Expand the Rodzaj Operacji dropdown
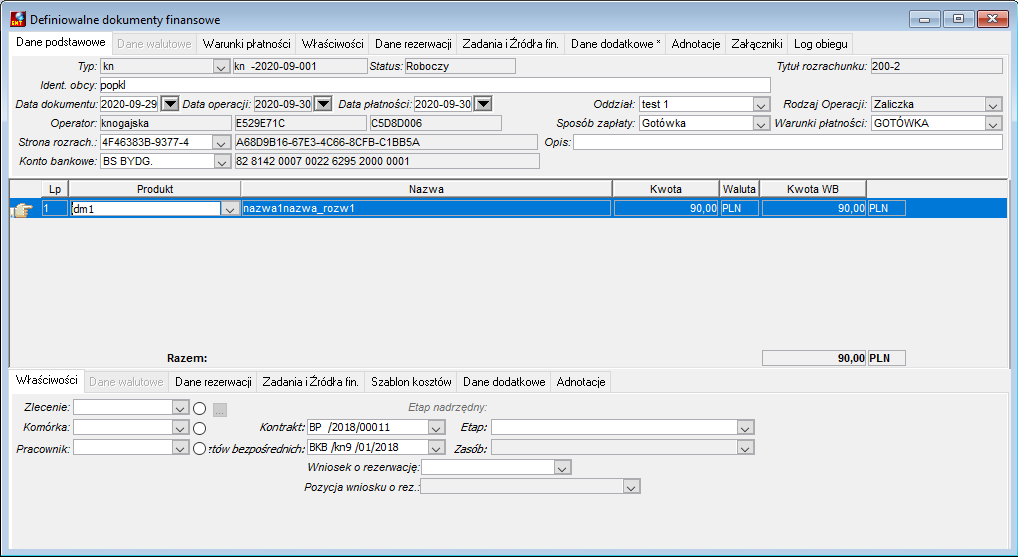This screenshot has width=1018, height=558. [994, 105]
